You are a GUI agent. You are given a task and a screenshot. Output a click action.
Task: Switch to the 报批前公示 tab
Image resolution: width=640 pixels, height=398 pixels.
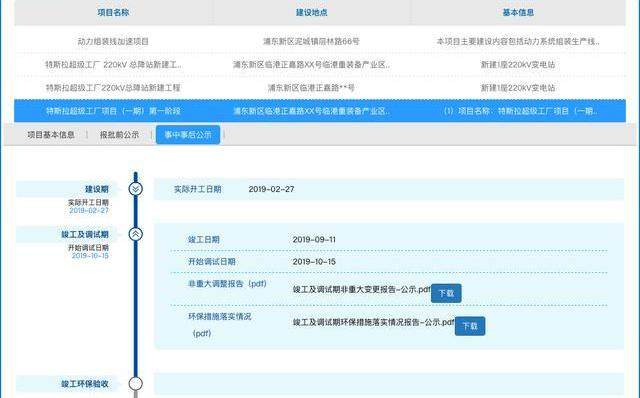pyautogui.click(x=119, y=135)
